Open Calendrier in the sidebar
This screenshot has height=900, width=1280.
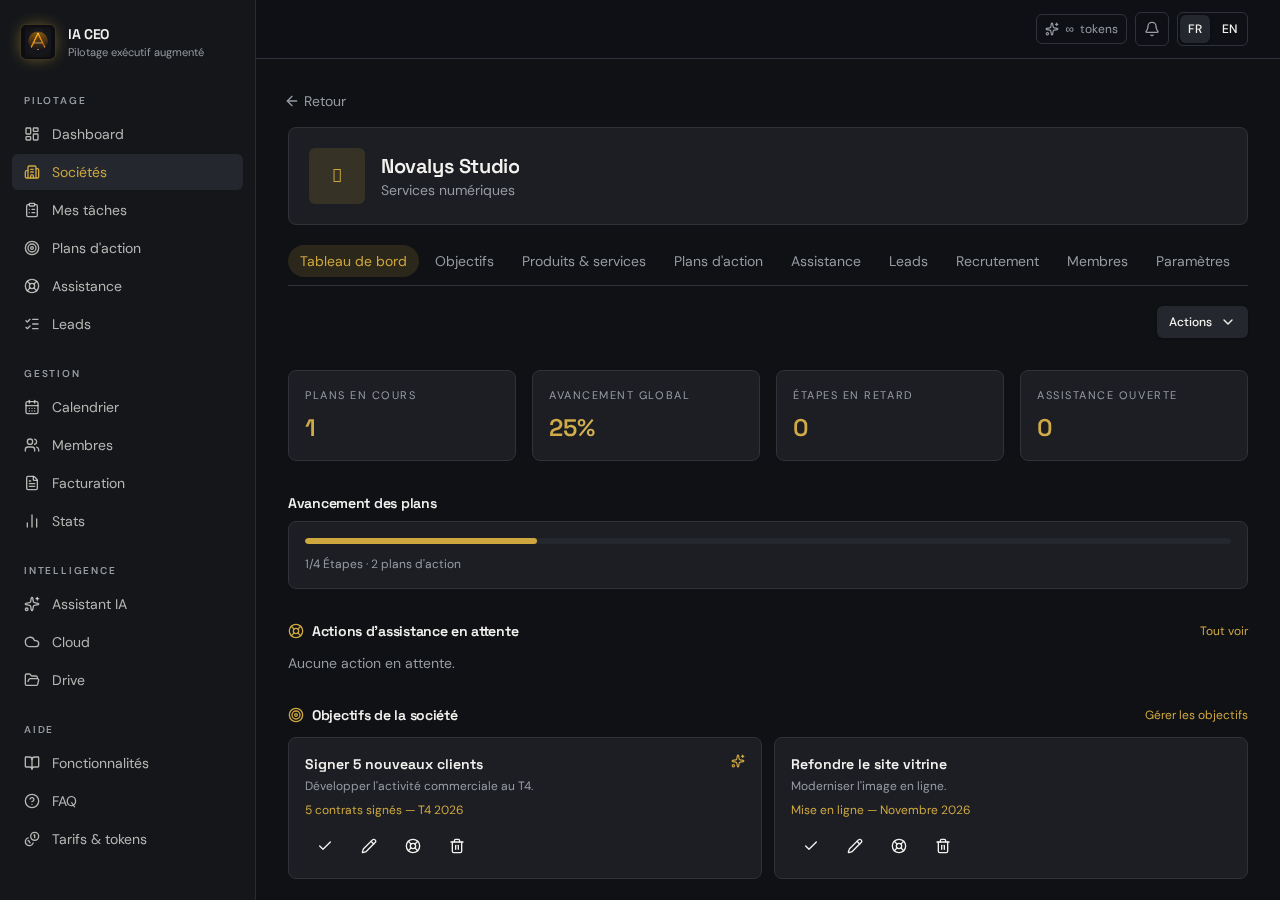(x=127, y=407)
